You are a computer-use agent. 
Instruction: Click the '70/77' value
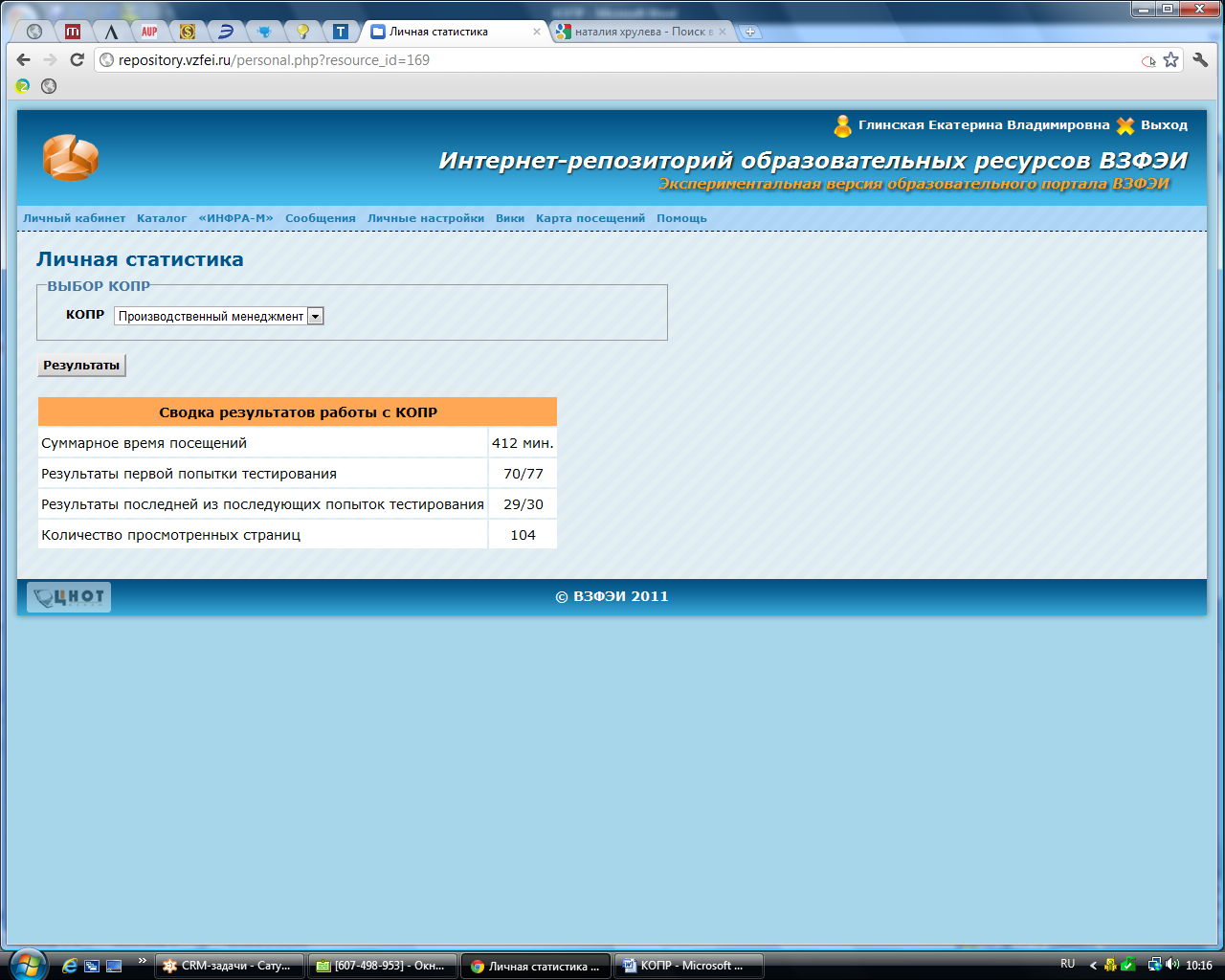pos(523,474)
